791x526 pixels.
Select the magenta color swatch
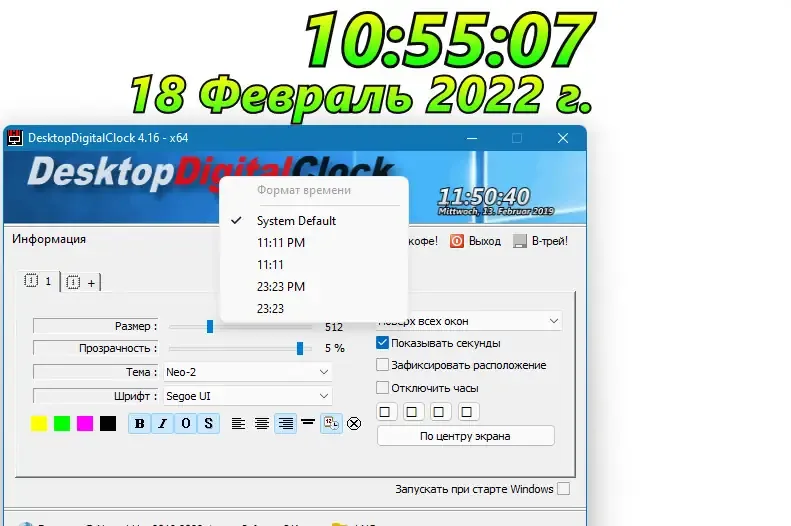85,424
